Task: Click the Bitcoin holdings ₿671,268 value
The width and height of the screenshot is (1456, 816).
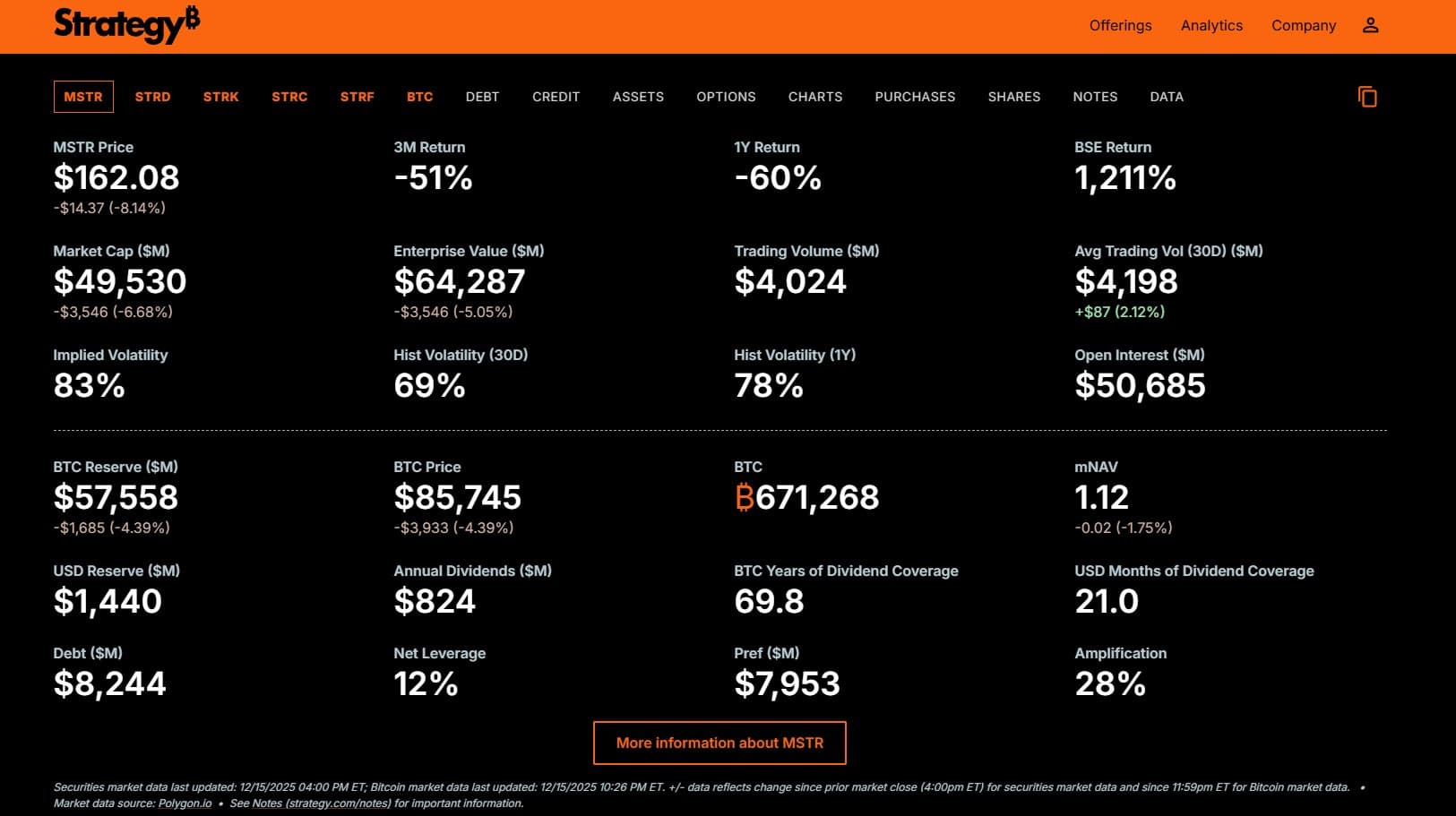Action: (806, 497)
